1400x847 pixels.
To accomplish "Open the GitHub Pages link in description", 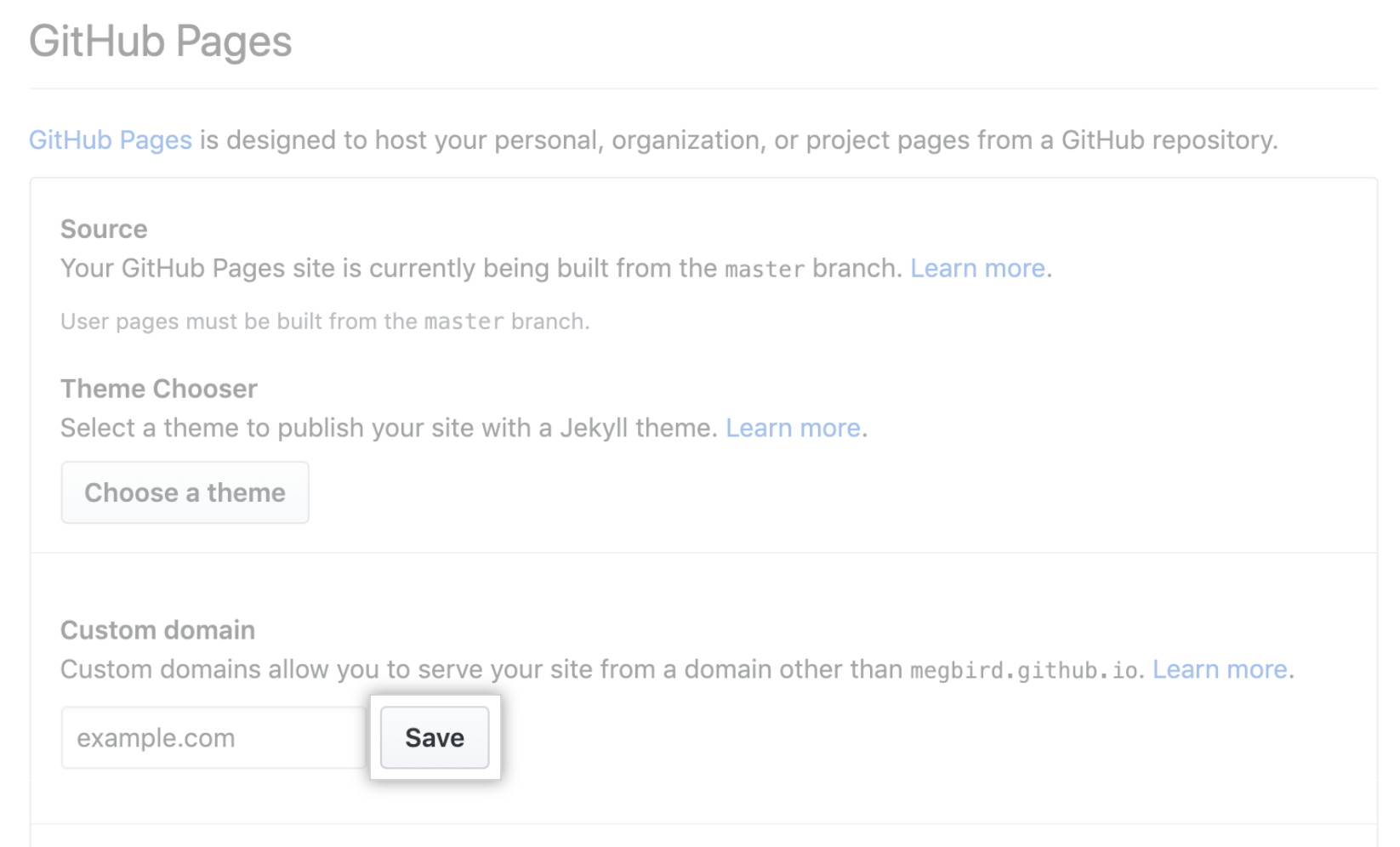I will 111,139.
